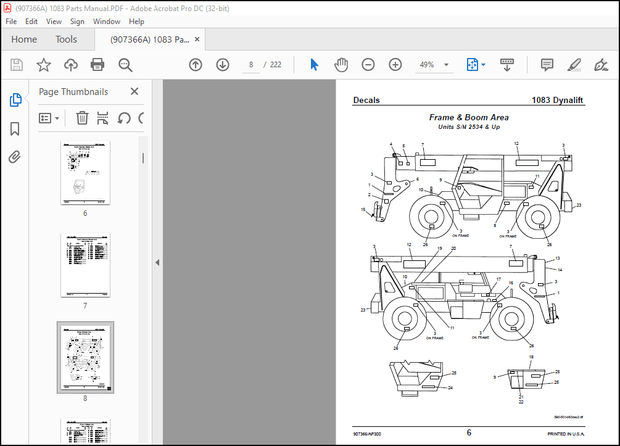Switch to the Tools tab
The width and height of the screenshot is (620, 446).
[66, 39]
